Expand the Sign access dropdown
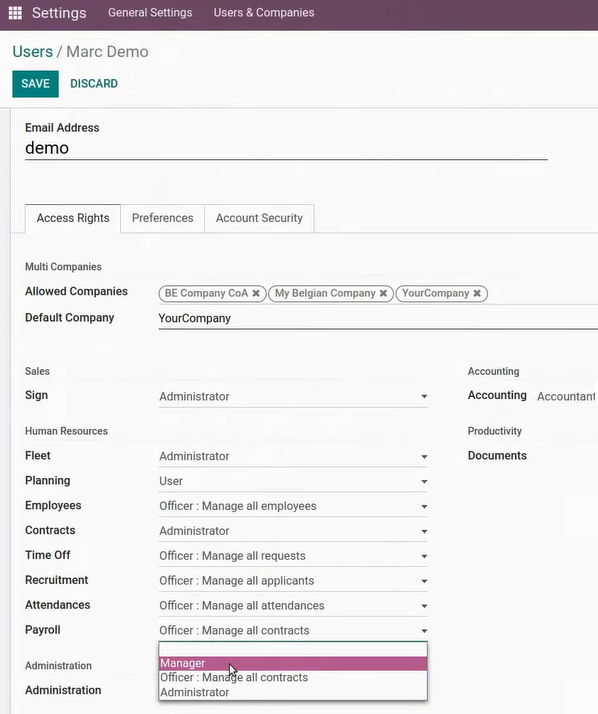 [293, 396]
